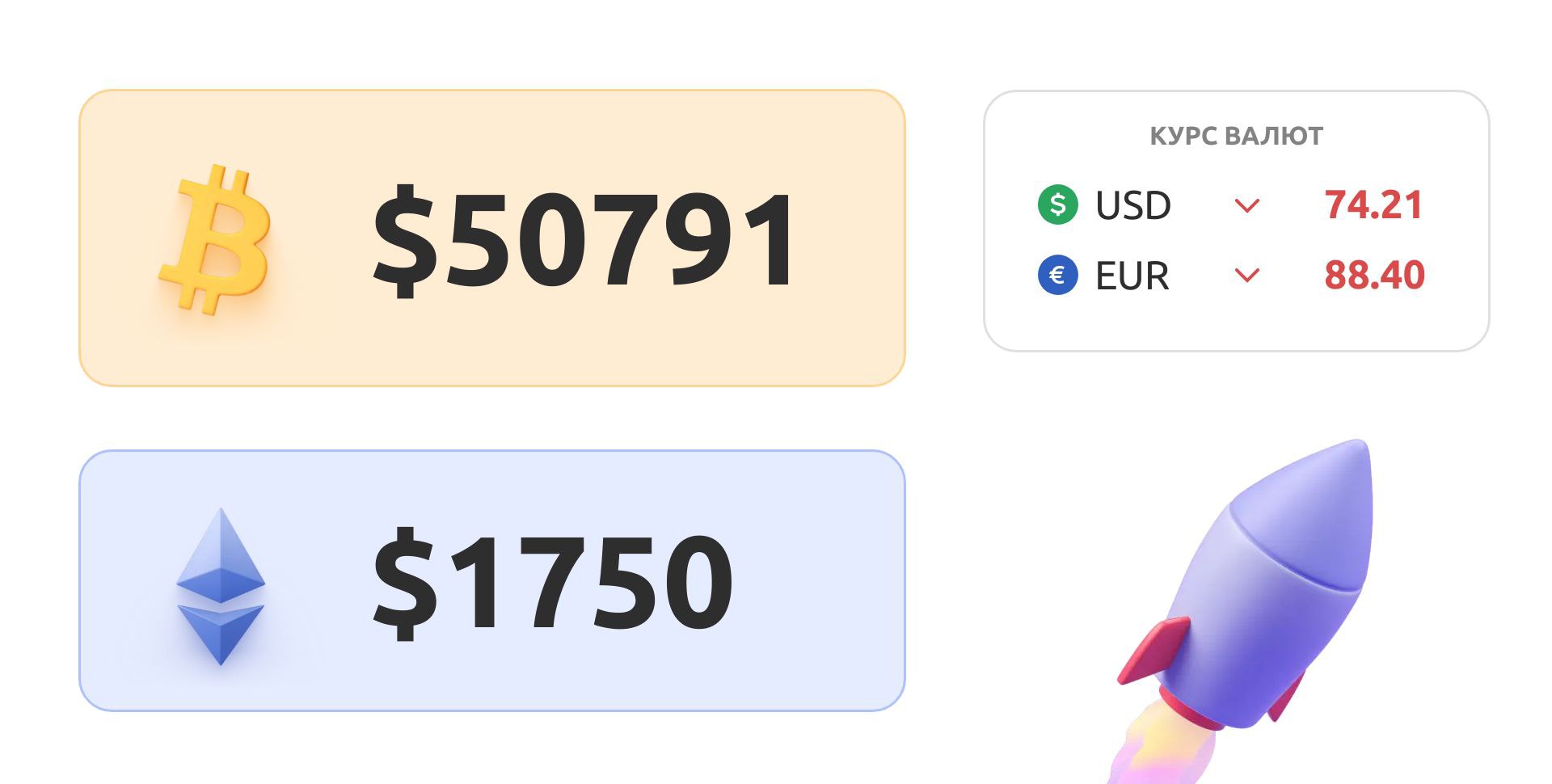This screenshot has width=1552, height=784.
Task: Click the $1750 Ethereum price
Action: (552, 582)
